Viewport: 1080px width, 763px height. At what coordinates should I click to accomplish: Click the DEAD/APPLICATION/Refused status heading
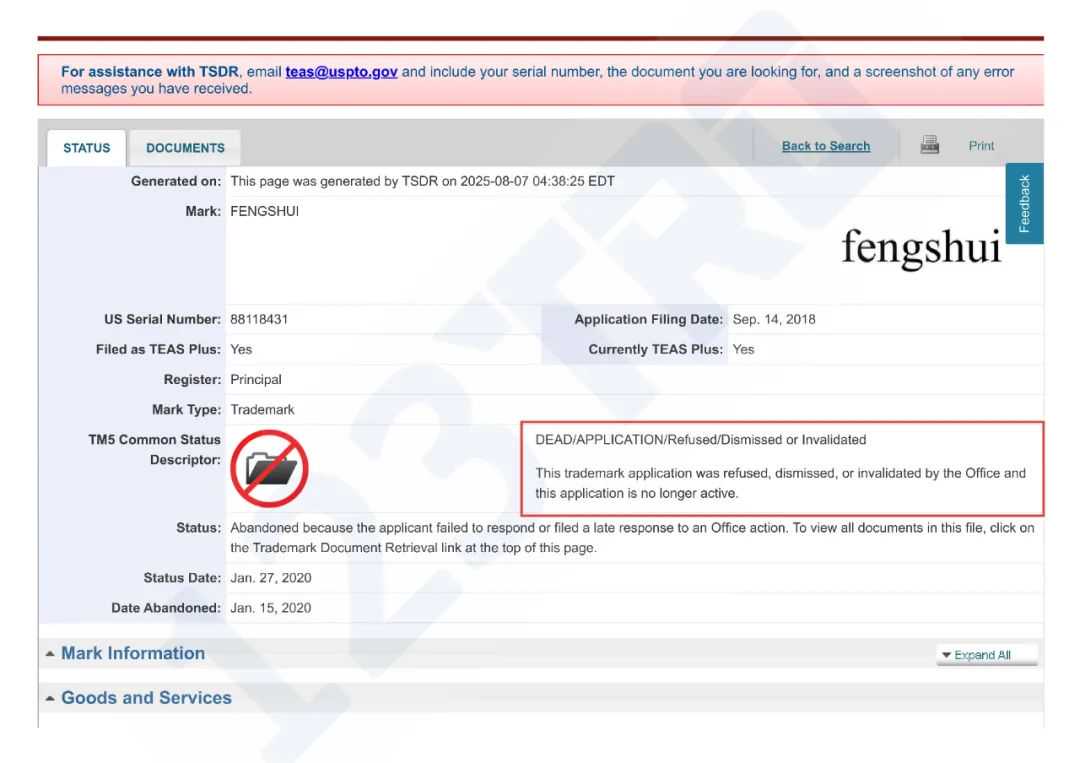[x=700, y=439]
